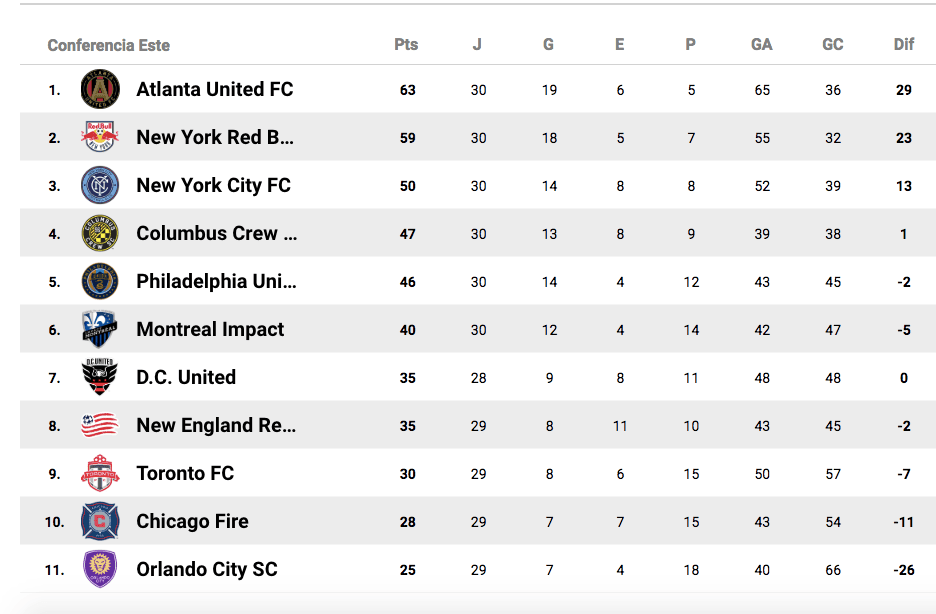Click the Dif column header

point(904,45)
